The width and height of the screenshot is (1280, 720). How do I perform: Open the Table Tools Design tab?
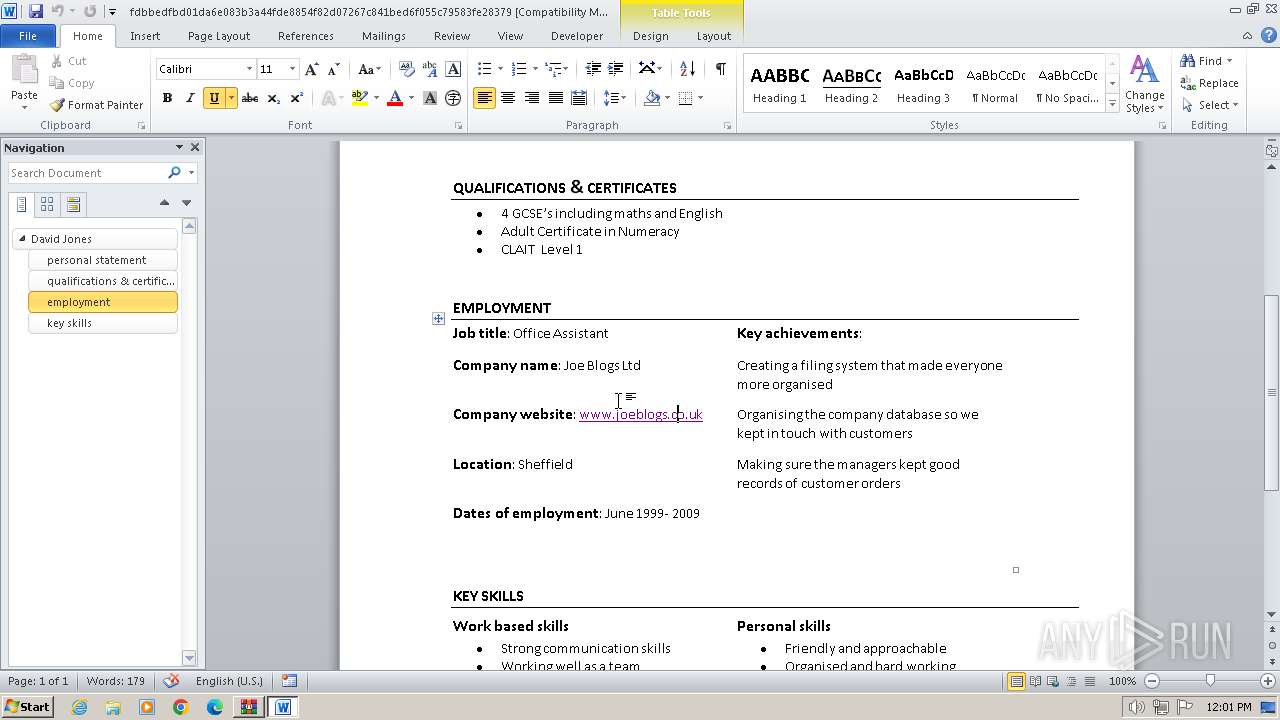pyautogui.click(x=651, y=36)
